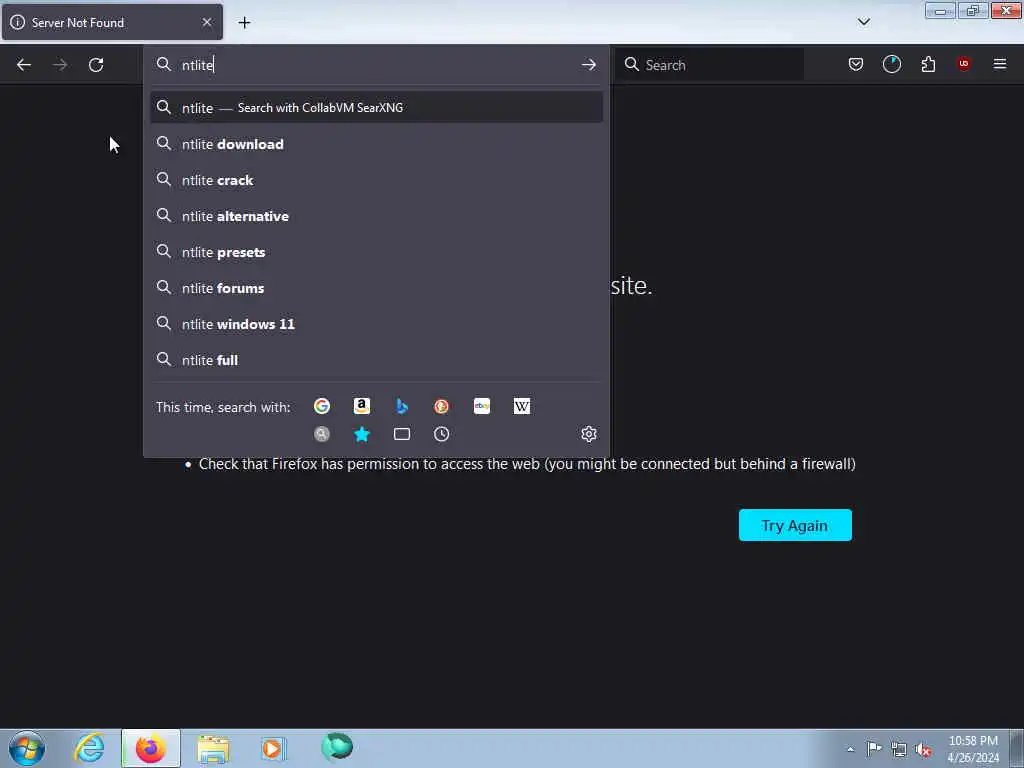Open the Action Center flag icon
Viewport: 1024px width, 768px height.
874,748
